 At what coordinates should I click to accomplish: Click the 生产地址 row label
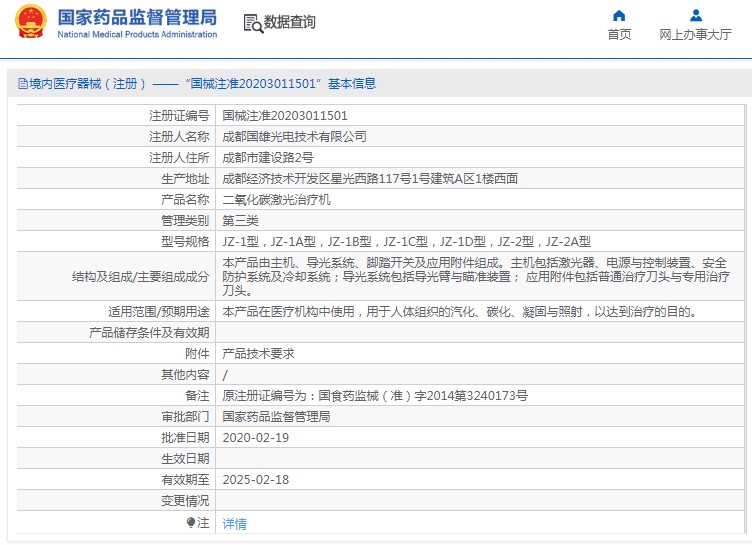pos(185,179)
